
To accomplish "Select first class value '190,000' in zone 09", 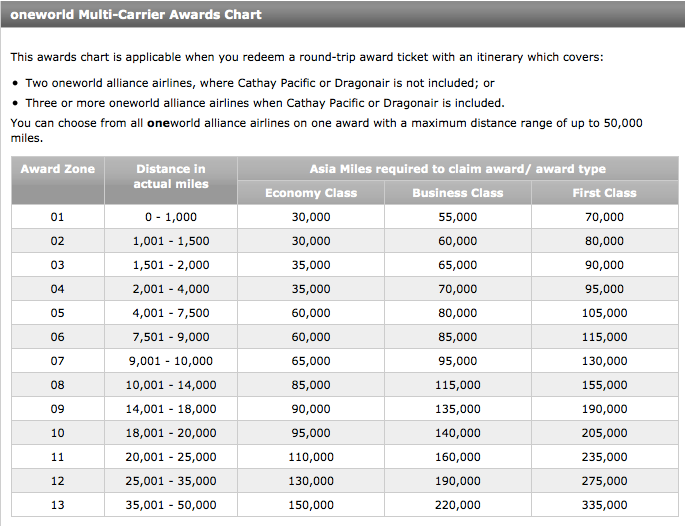I will 605,409.
